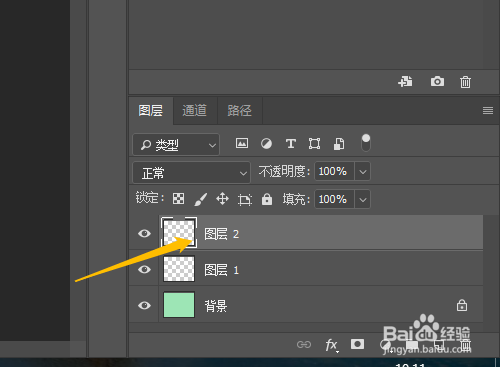Enable the type layer filter icon

[x=290, y=144]
